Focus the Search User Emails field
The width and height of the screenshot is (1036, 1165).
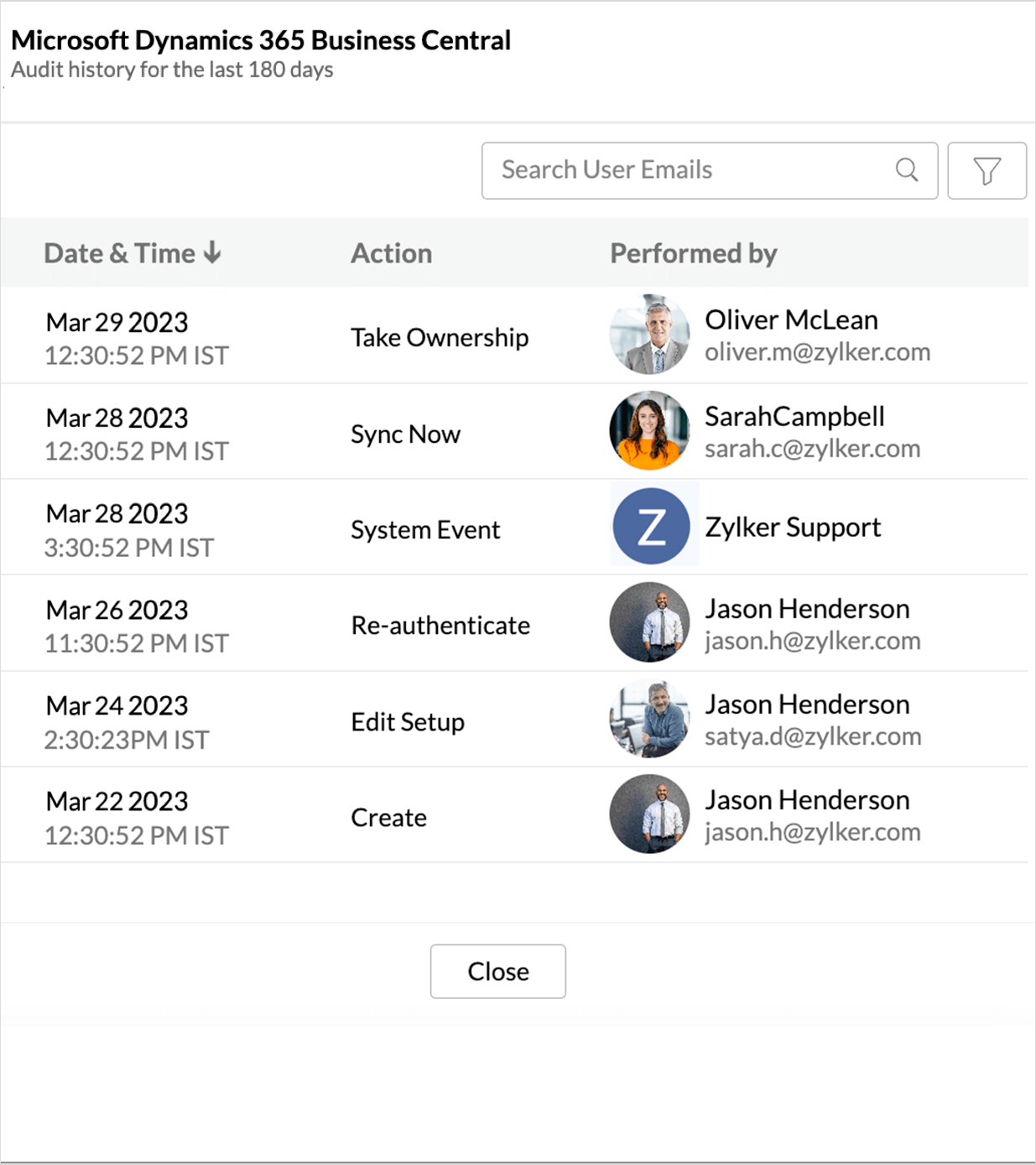[688, 170]
